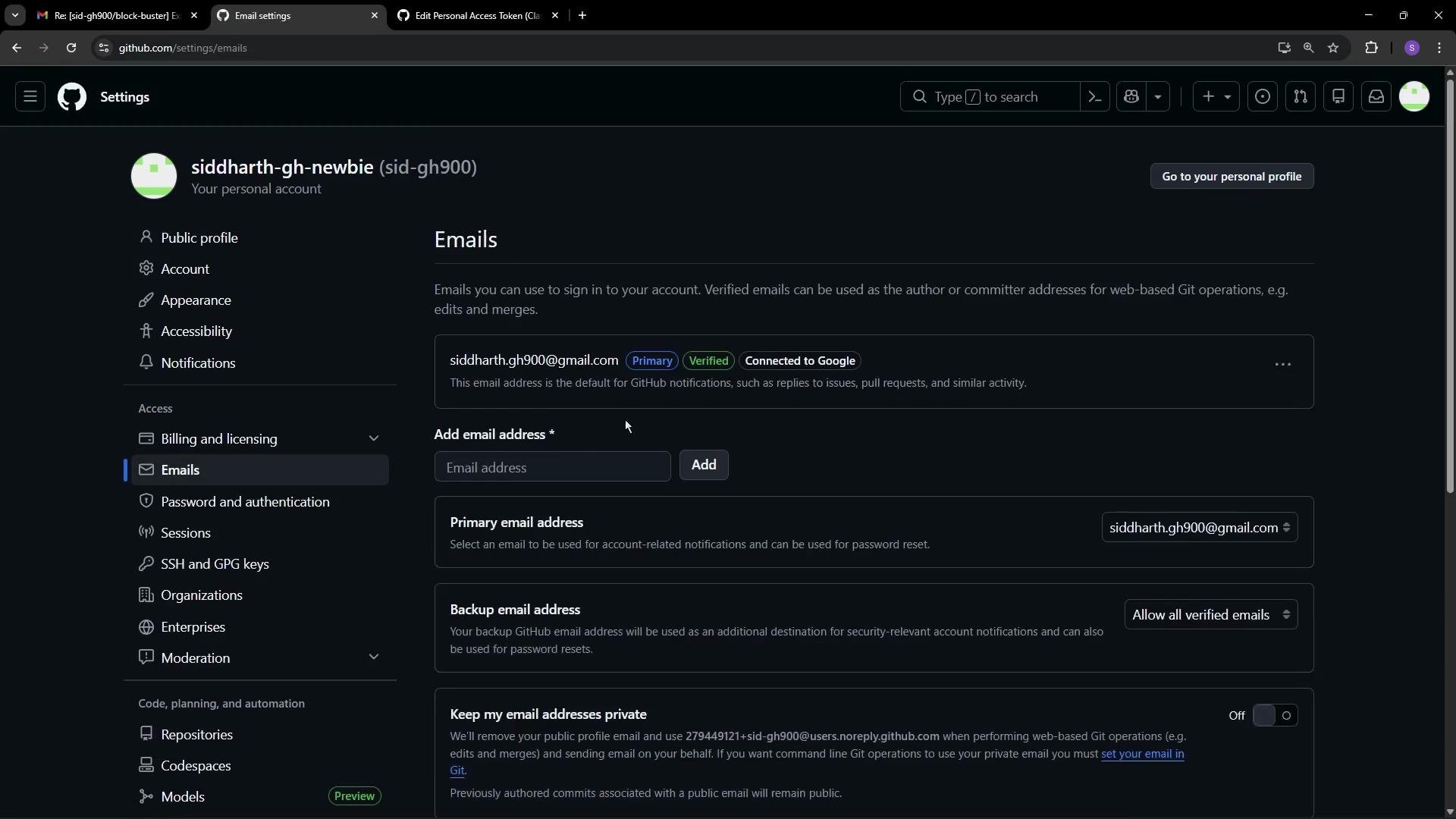Open the Notifications inbox icon
The width and height of the screenshot is (1456, 819).
tap(1376, 97)
